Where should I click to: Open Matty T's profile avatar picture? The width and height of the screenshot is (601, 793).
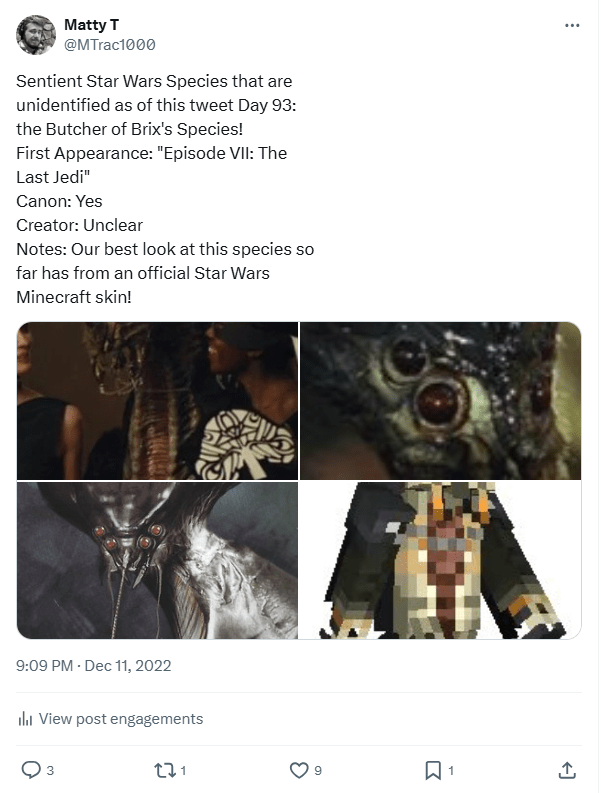[x=36, y=35]
